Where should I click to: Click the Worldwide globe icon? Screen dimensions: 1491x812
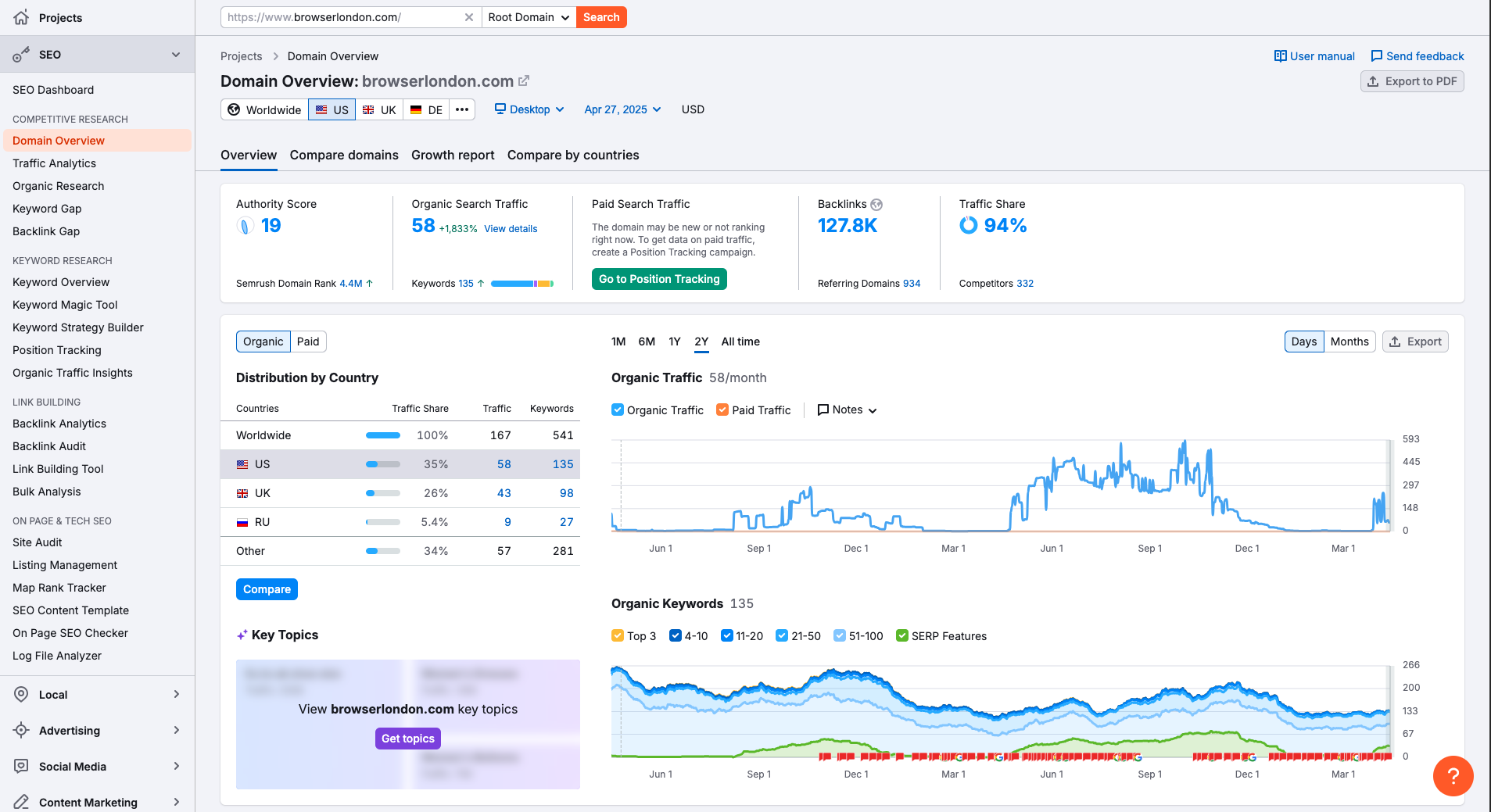[234, 109]
